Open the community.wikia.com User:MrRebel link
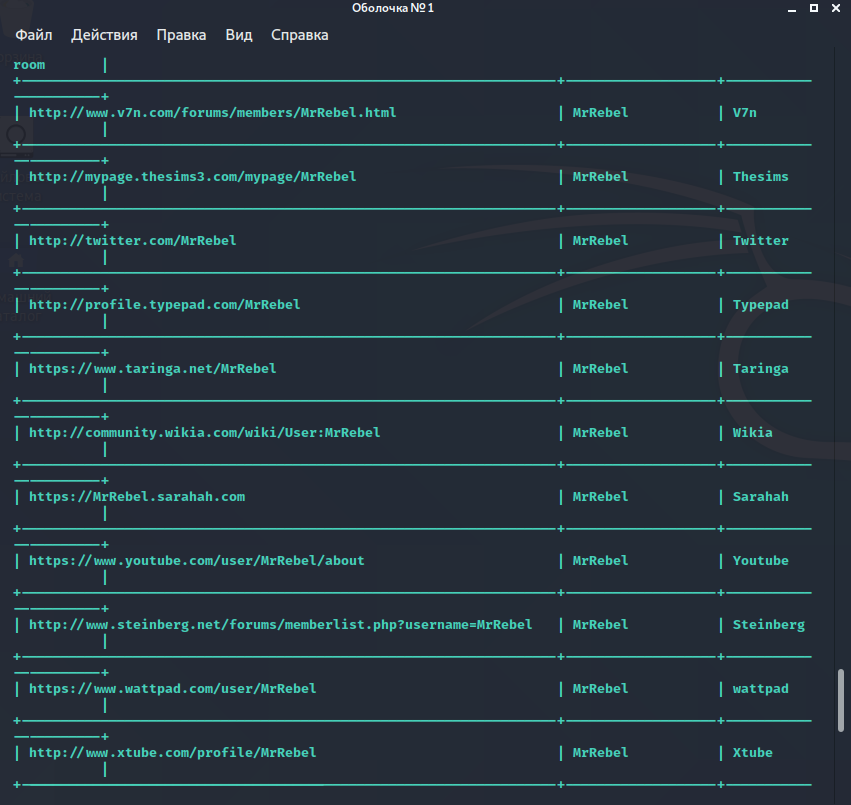 coord(204,433)
